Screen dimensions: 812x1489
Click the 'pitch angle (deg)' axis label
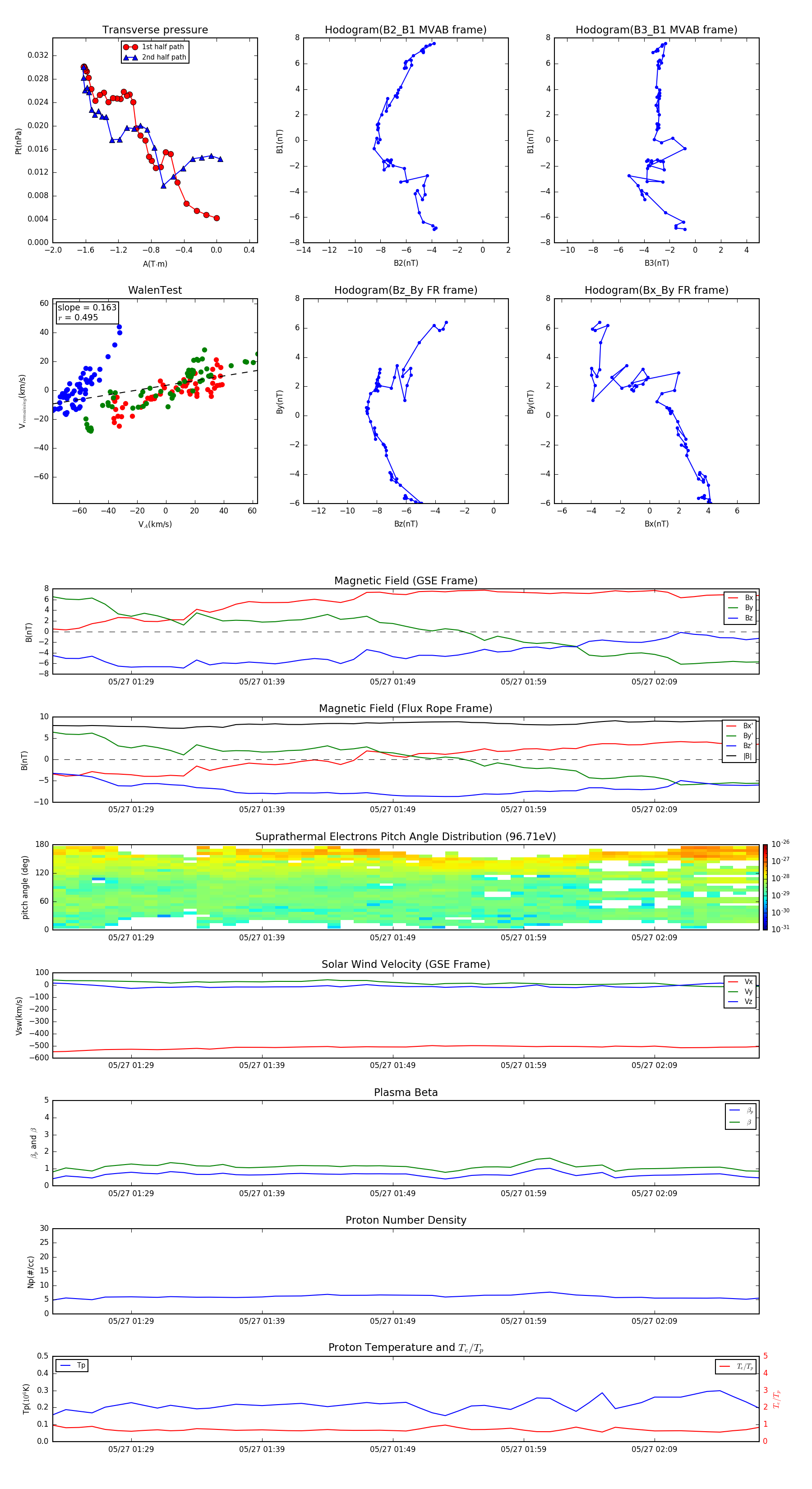[25, 887]
